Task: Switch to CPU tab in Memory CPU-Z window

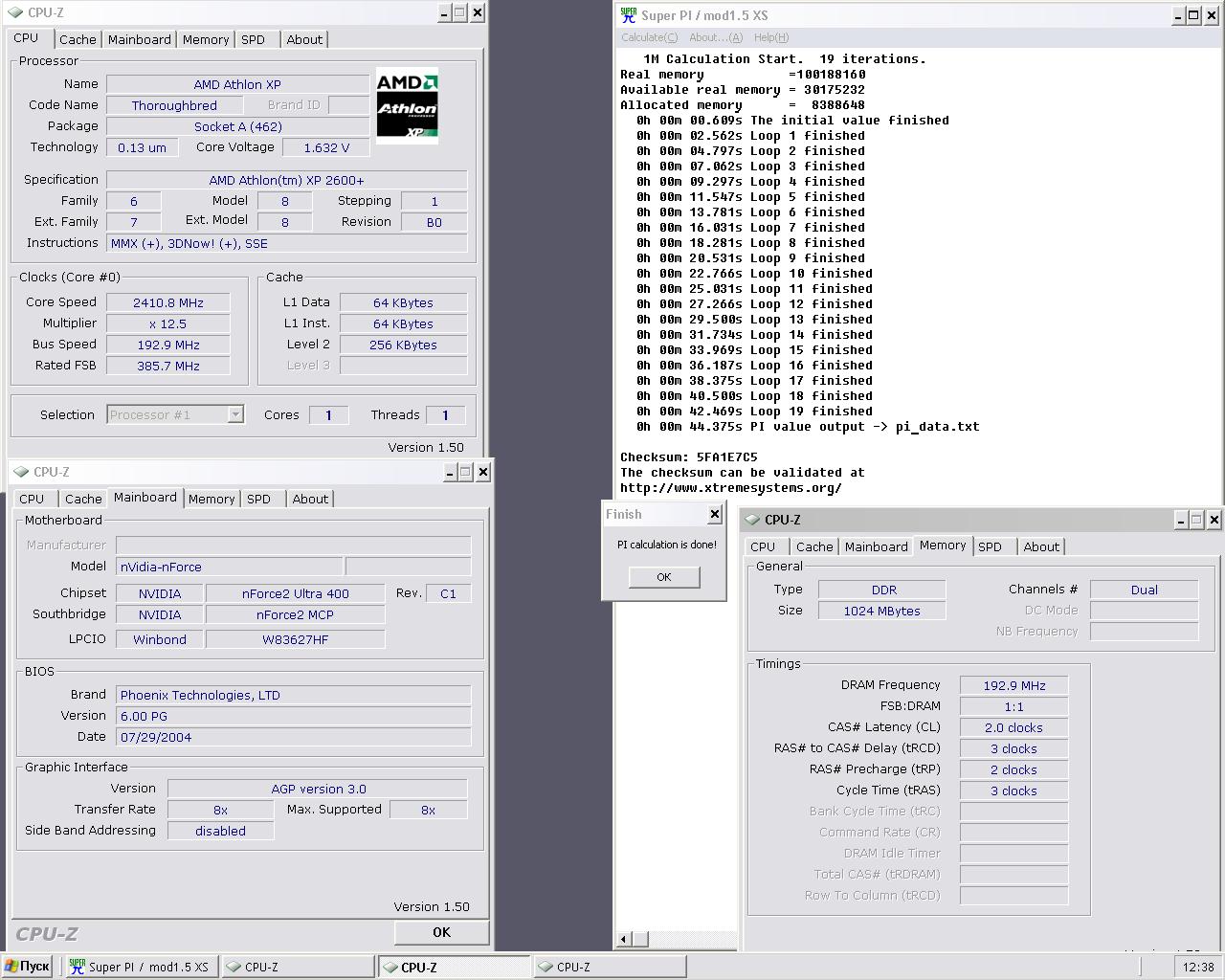Action: pyautogui.click(x=763, y=546)
